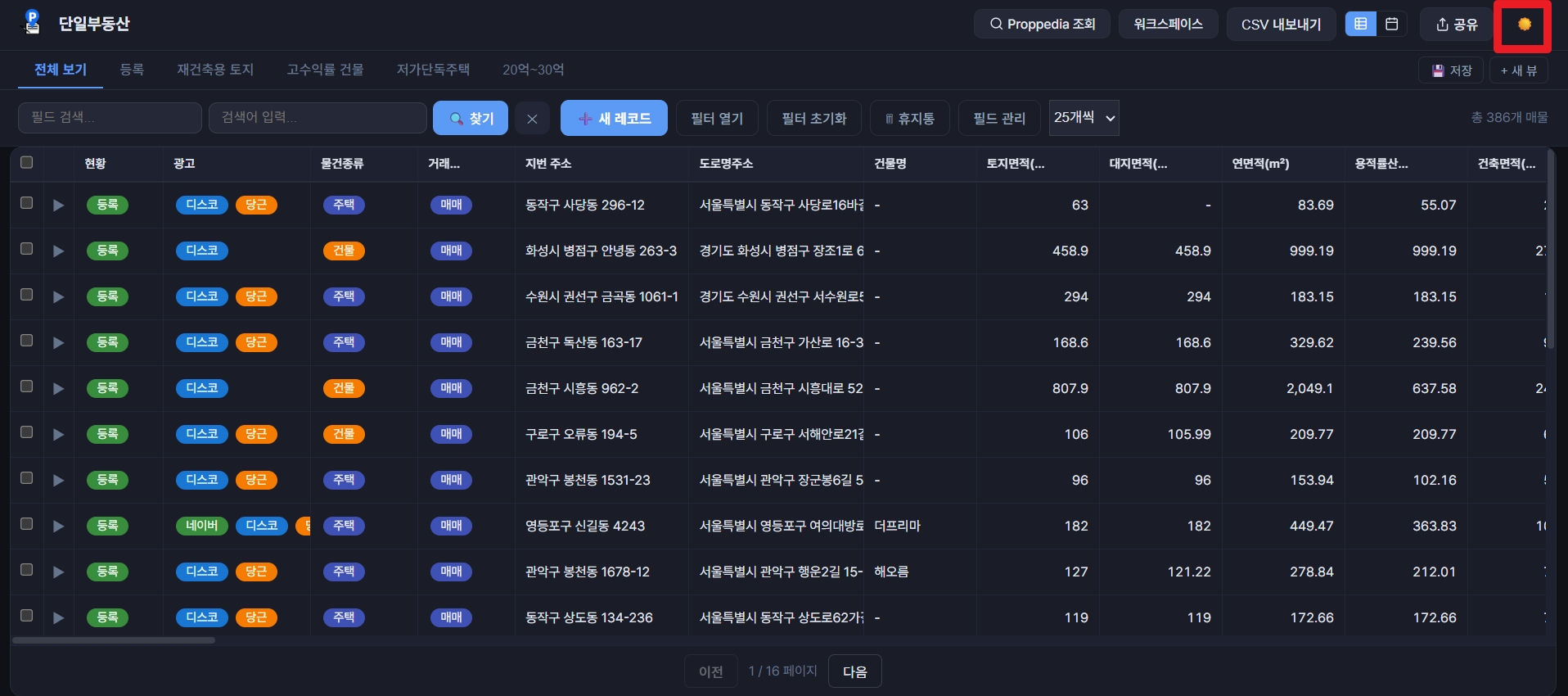Click the 이전 previous page button
Image resolution: width=1568 pixels, height=696 pixels.
coord(710,671)
